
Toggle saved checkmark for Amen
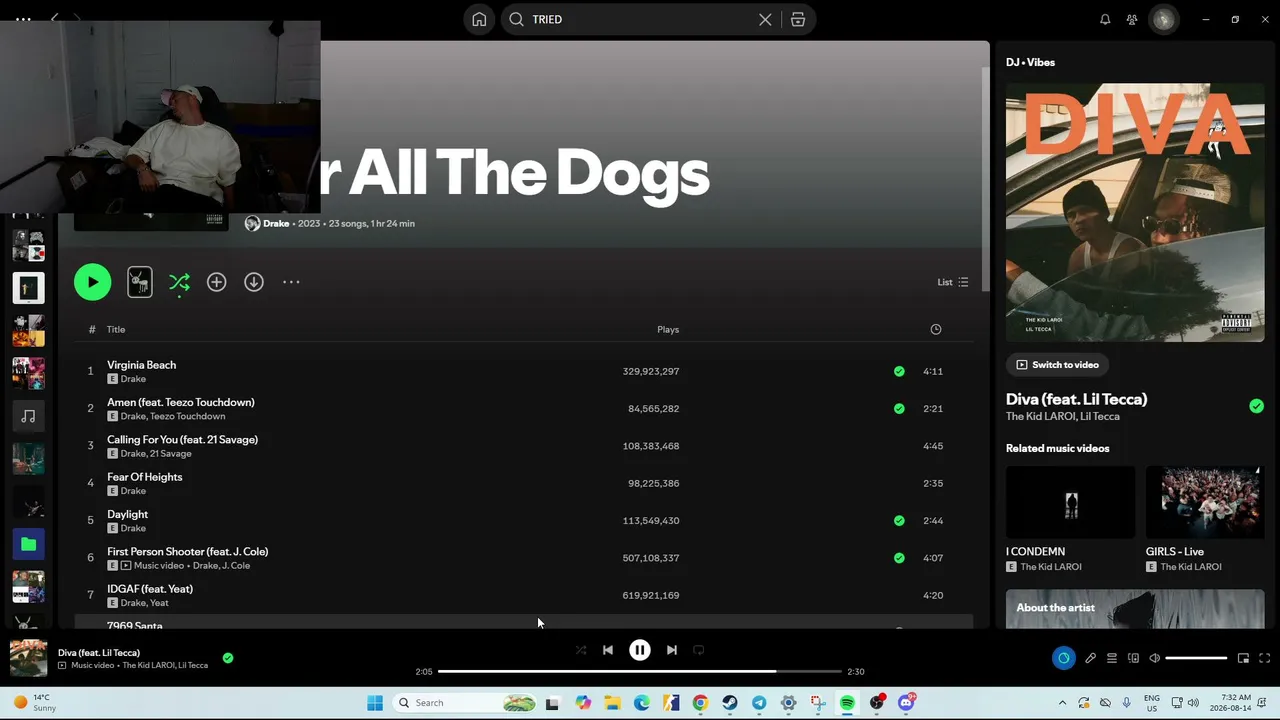tap(899, 408)
